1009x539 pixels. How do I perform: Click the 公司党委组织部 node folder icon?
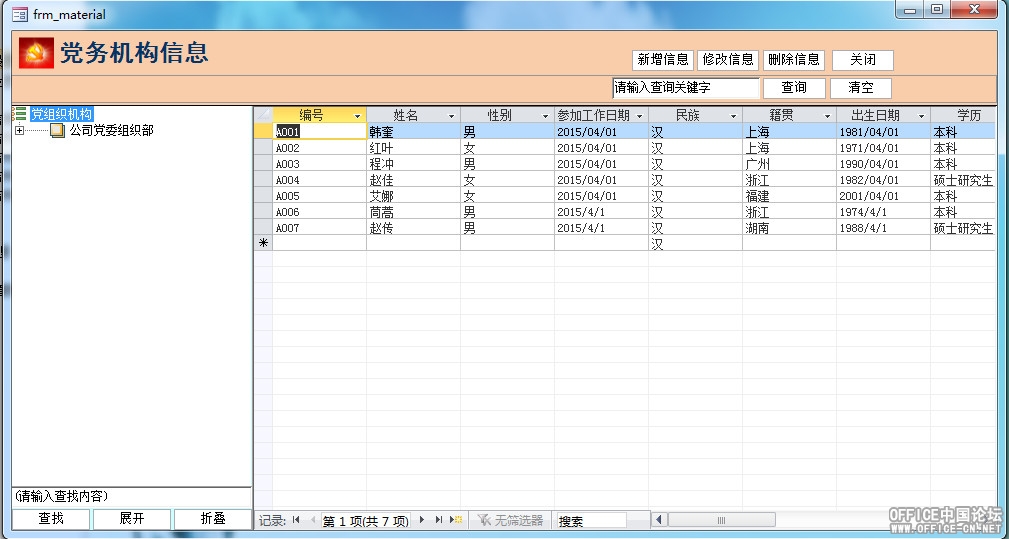[x=57, y=131]
